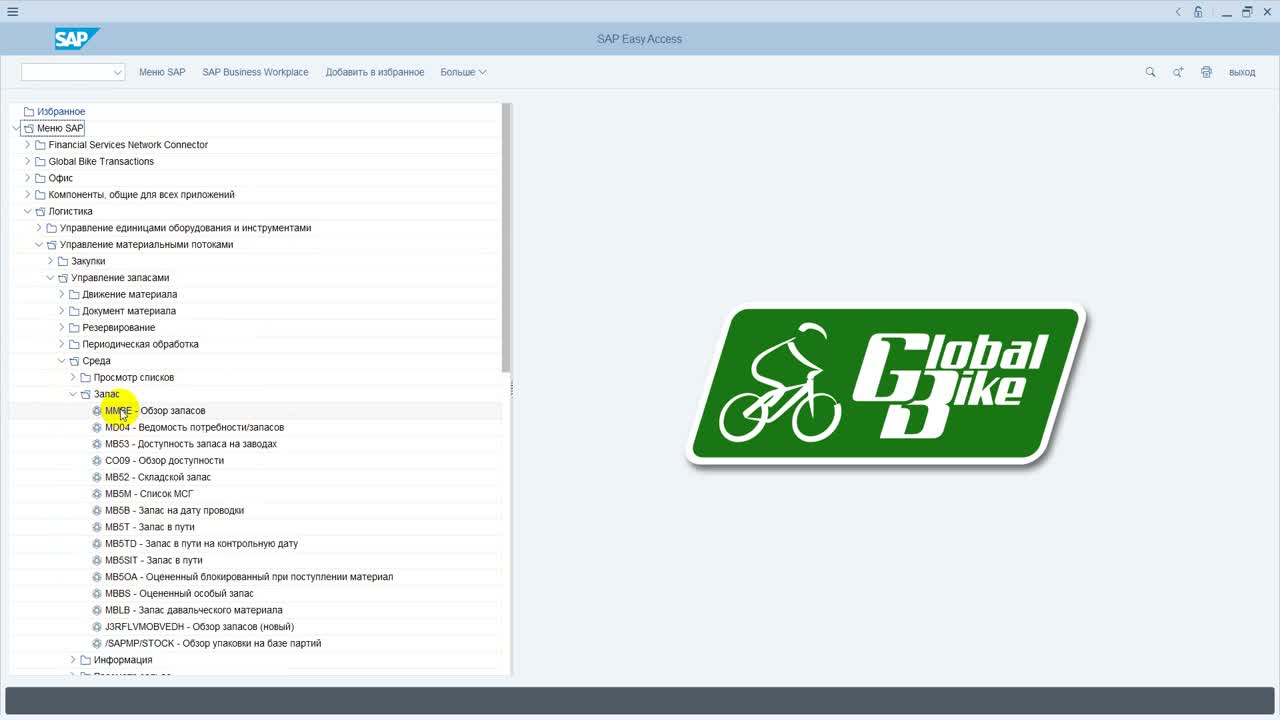1280x720 pixels.
Task: Click Добавить в избранное
Action: pos(375,72)
